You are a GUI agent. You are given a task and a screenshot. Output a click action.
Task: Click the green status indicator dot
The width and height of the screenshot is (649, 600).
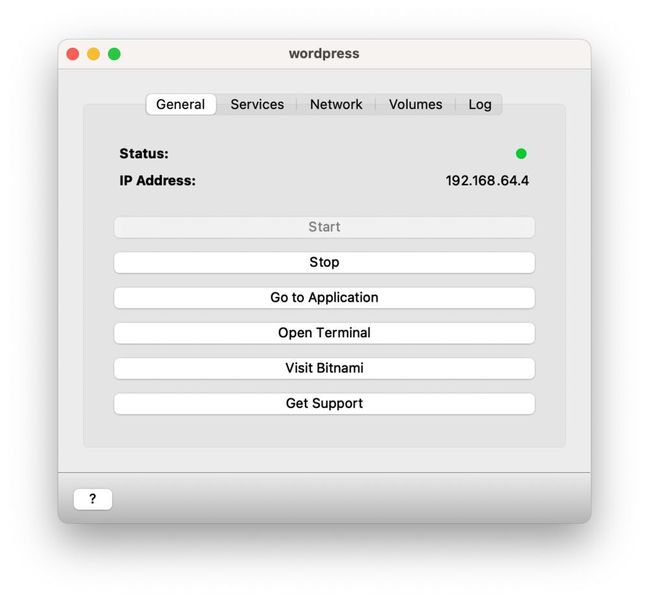(521, 154)
